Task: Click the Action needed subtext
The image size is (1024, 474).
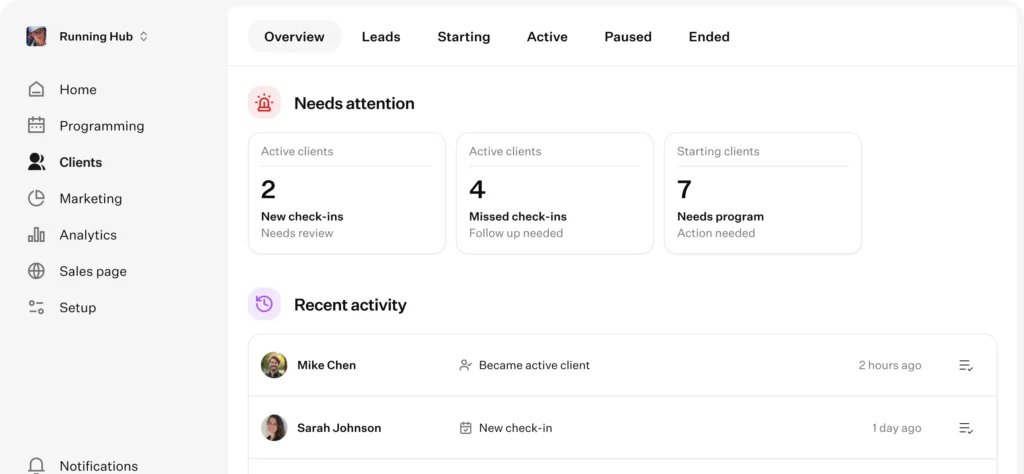Action: coord(716,233)
